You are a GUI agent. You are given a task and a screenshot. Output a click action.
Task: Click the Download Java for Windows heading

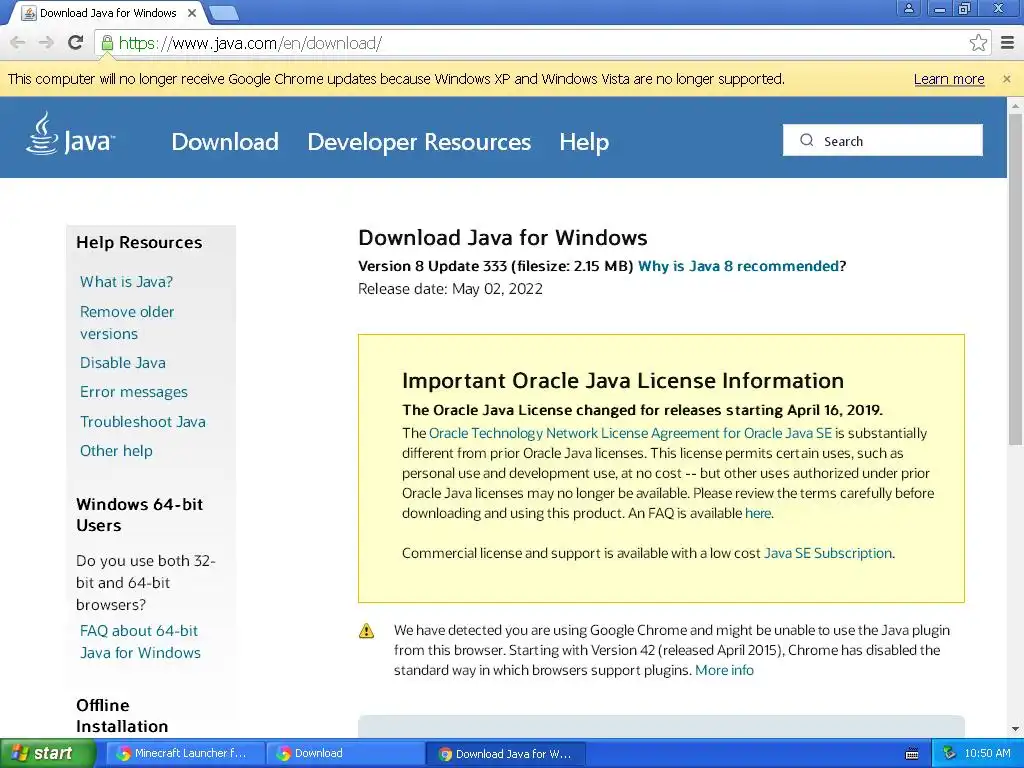tap(503, 237)
